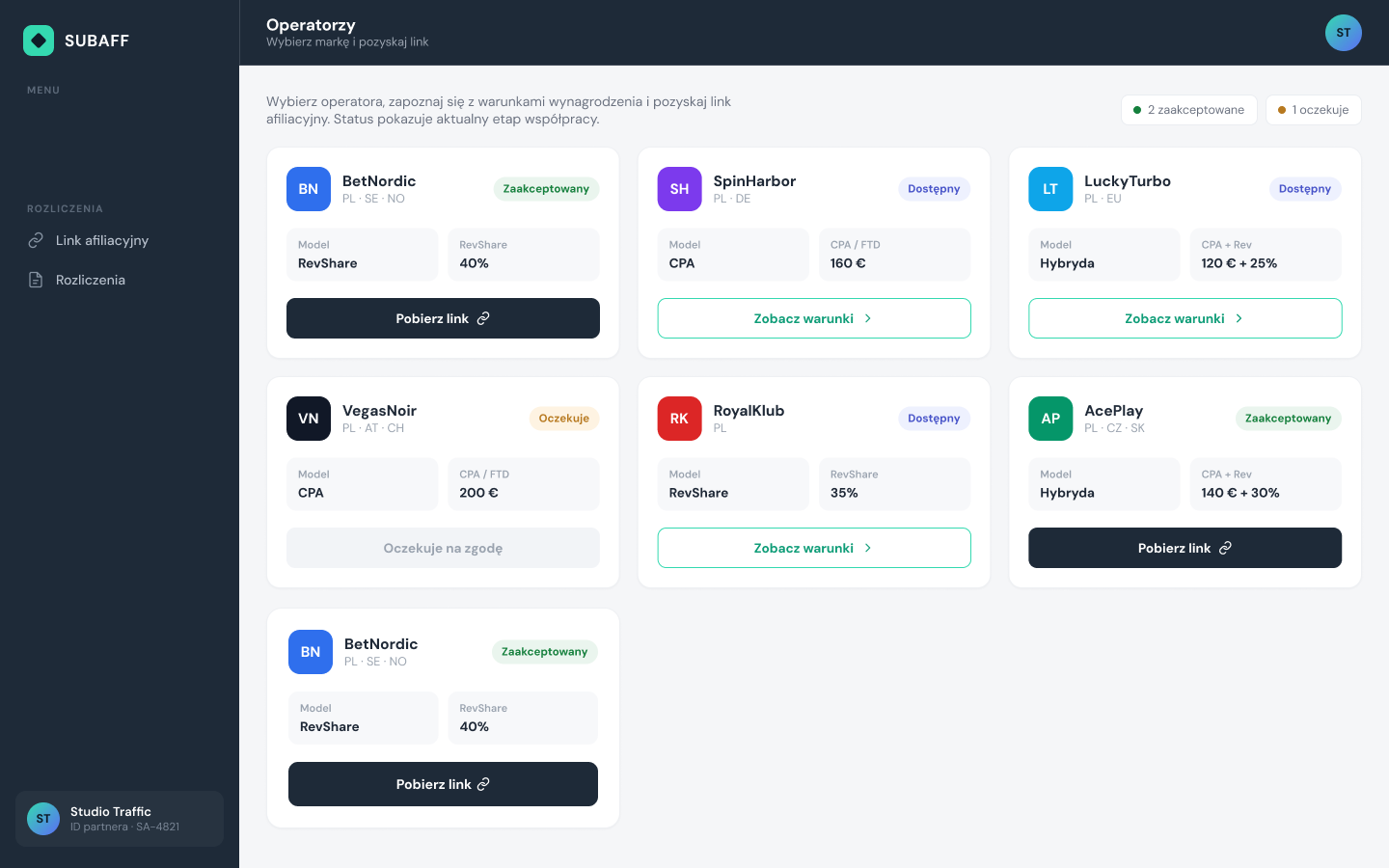Image resolution: width=1389 pixels, height=868 pixels.
Task: Click the RoyalKlub 35% RevShare value
Action: coord(844,493)
